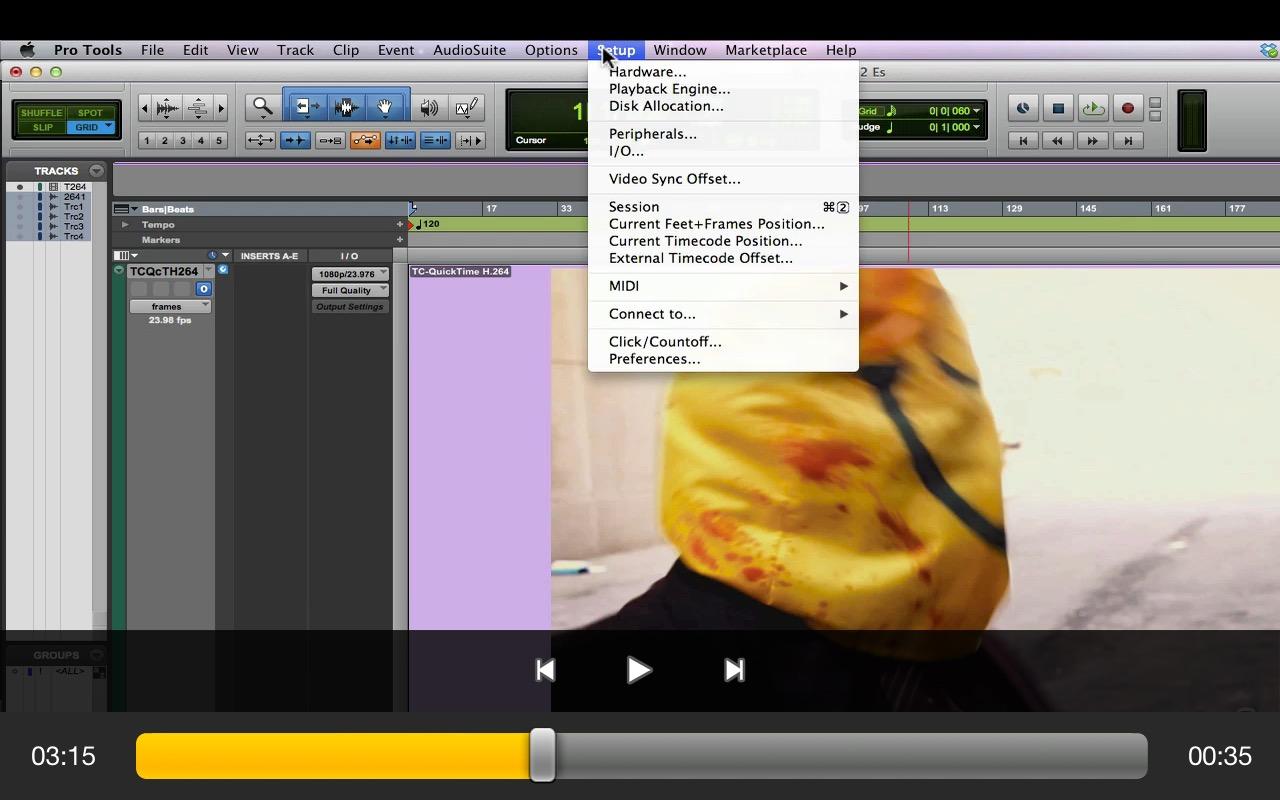This screenshot has height=800, width=1280.
Task: Click the plus icon on Markers ruler
Action: [x=400, y=240]
